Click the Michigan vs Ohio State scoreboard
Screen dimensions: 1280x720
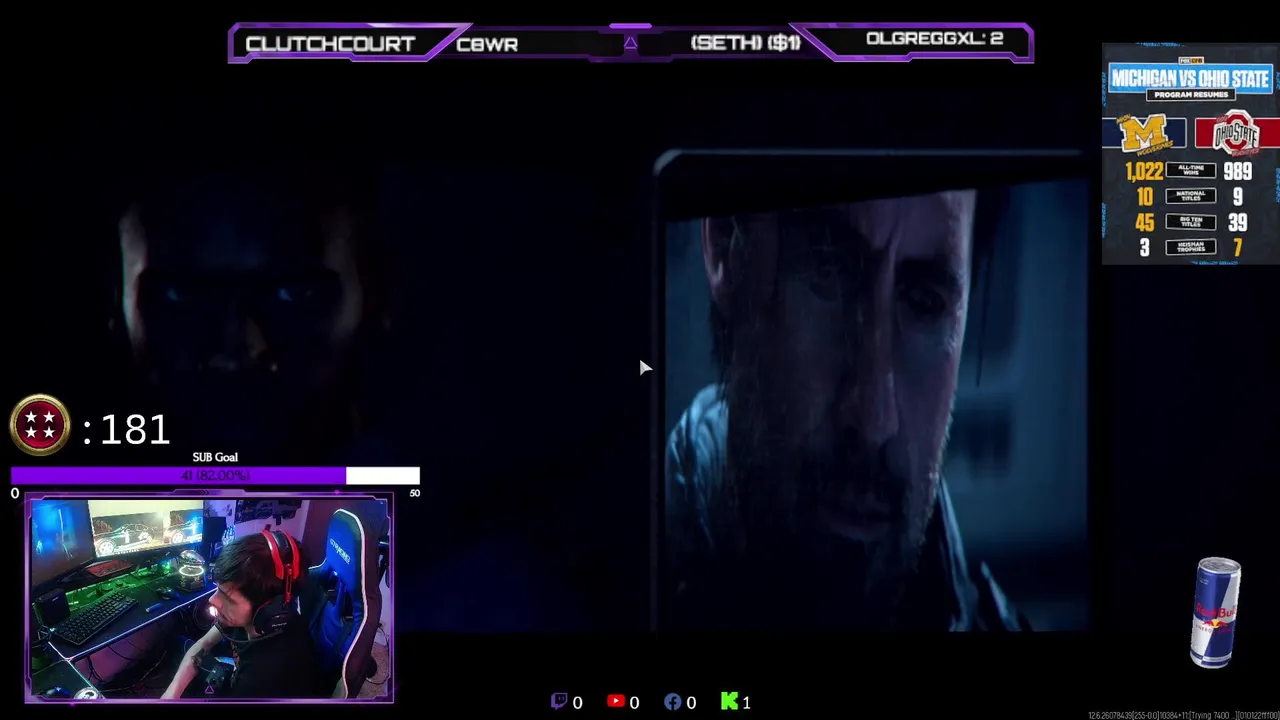pos(1190,154)
